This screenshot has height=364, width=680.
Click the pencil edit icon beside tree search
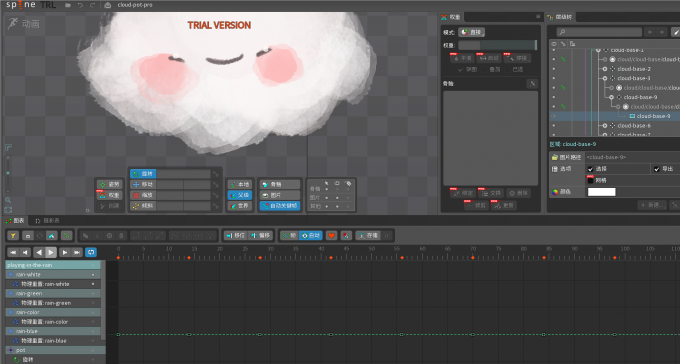[x=676, y=32]
